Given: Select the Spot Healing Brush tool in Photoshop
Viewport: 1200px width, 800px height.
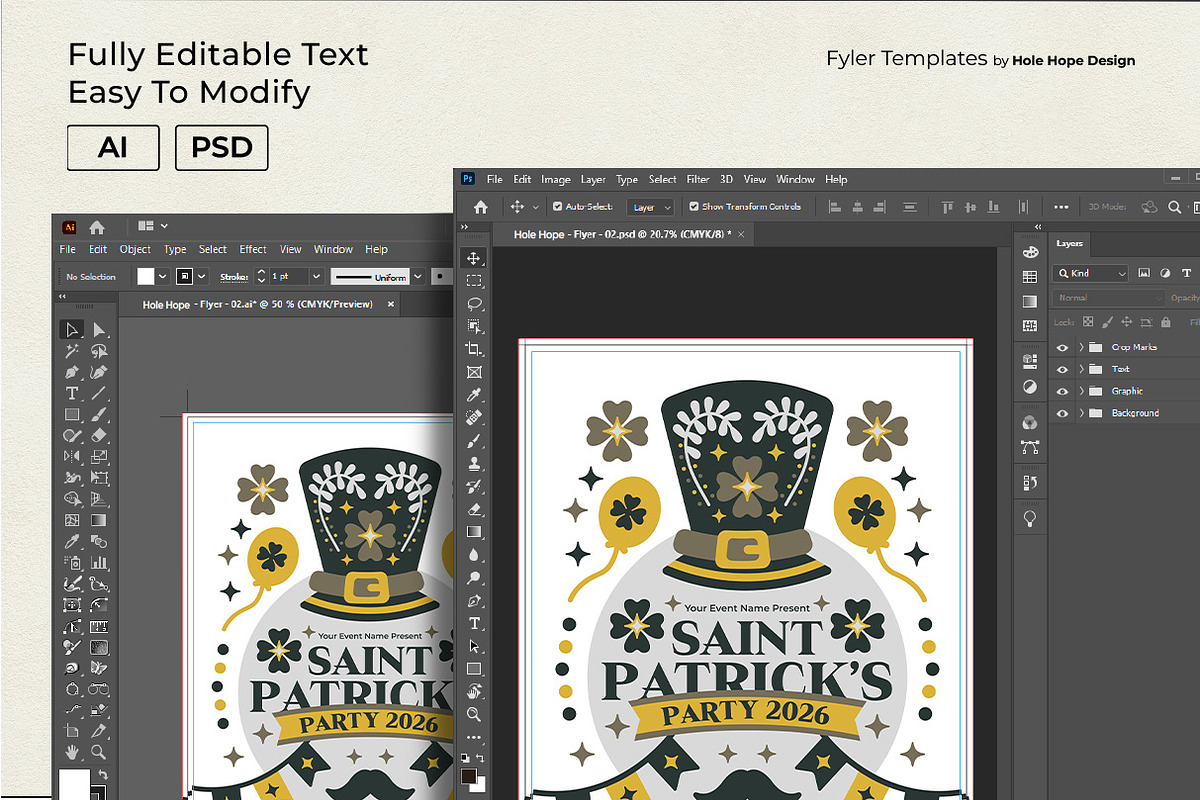Looking at the screenshot, I should [x=474, y=418].
